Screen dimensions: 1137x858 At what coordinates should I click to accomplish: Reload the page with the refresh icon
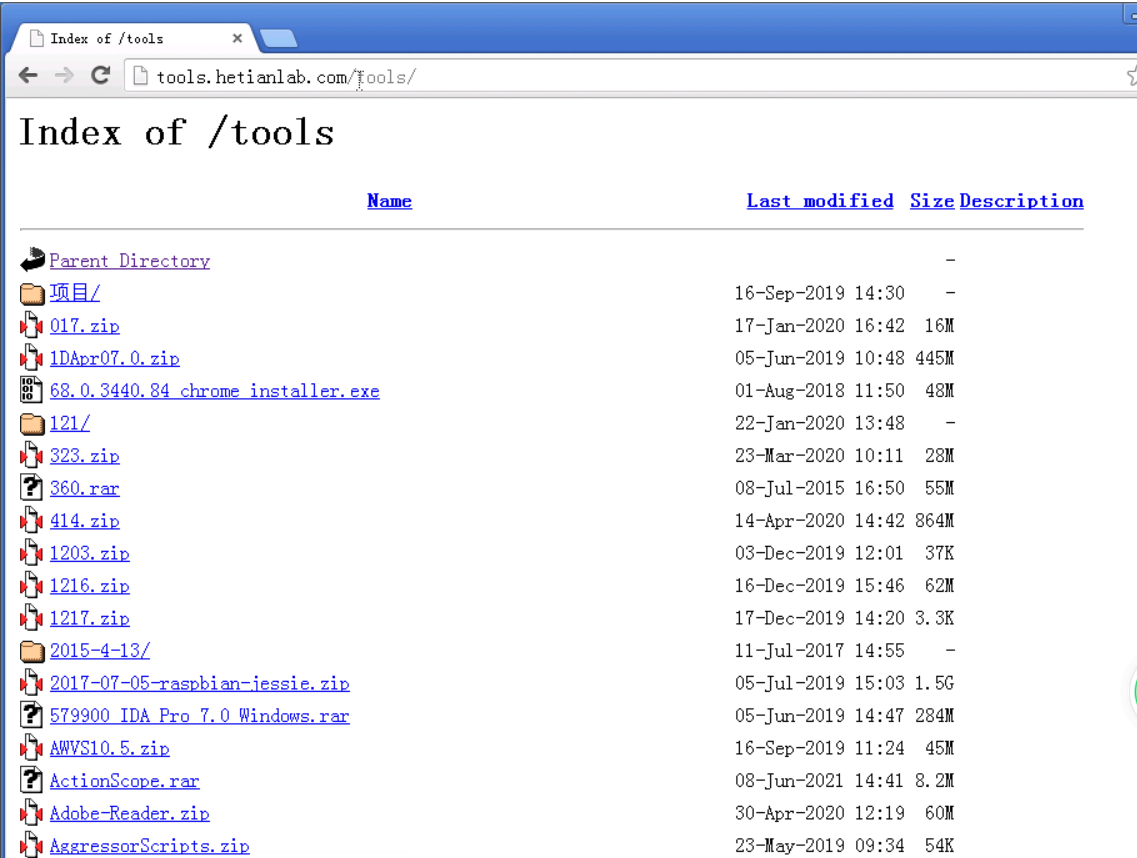point(101,75)
